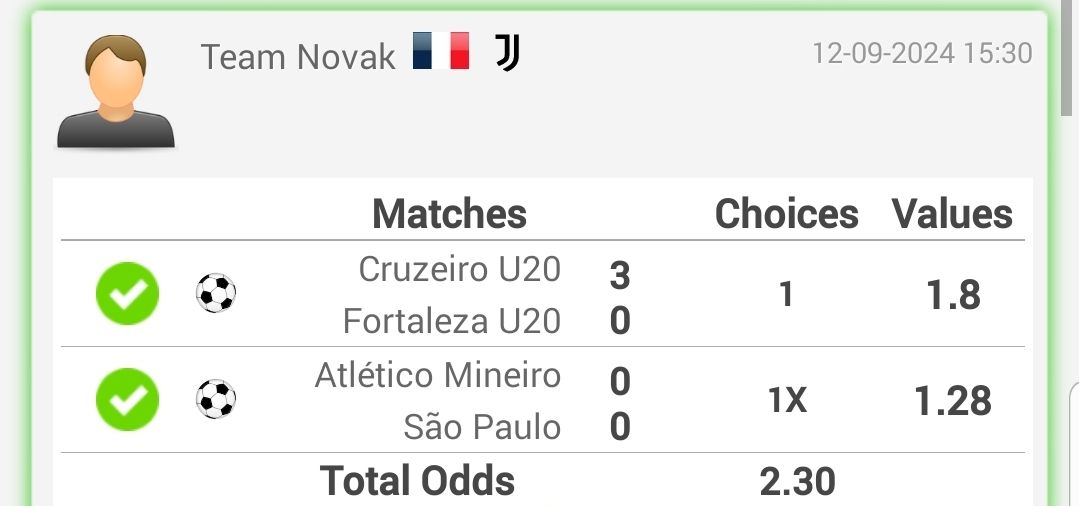1079x506 pixels.
Task: Click the Matches column header
Action: click(449, 213)
